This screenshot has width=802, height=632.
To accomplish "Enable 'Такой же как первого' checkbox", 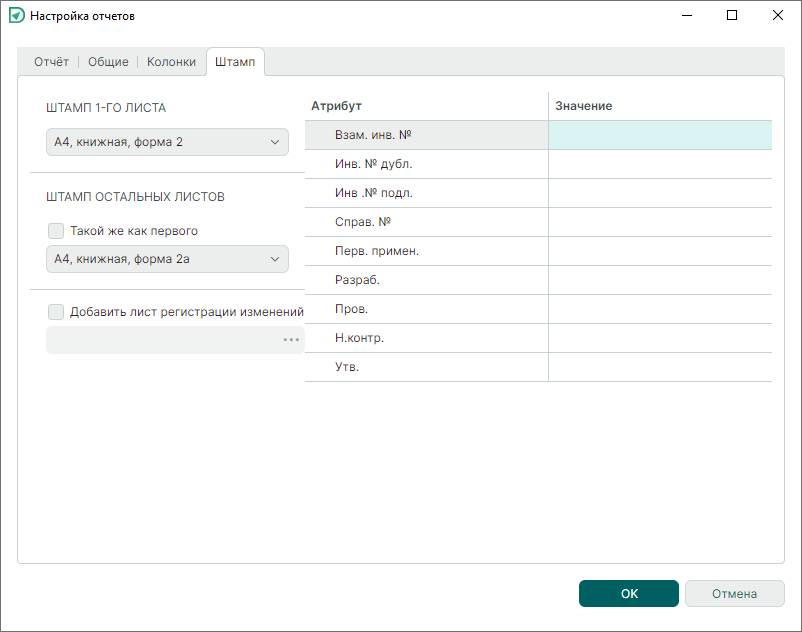I will pos(56,231).
